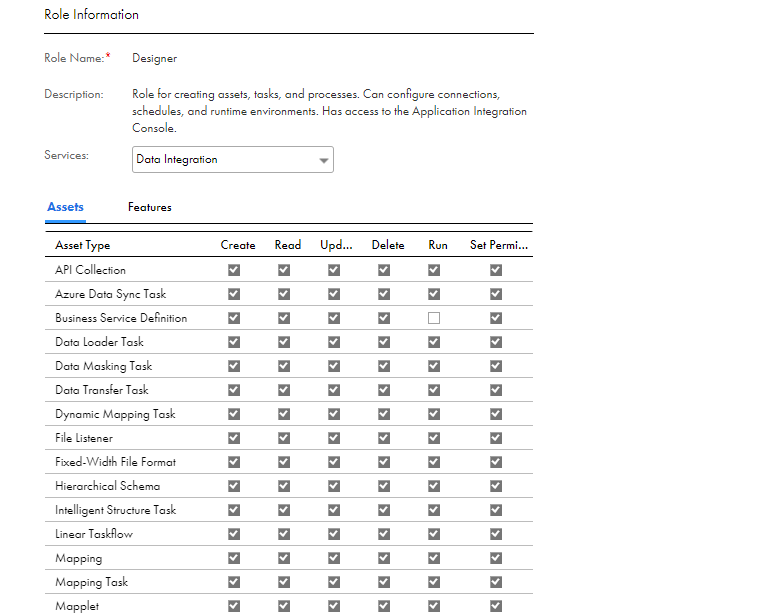Screen dimensions: 758x613
Task: Toggle Create for Mapplet
Action: 234,606
